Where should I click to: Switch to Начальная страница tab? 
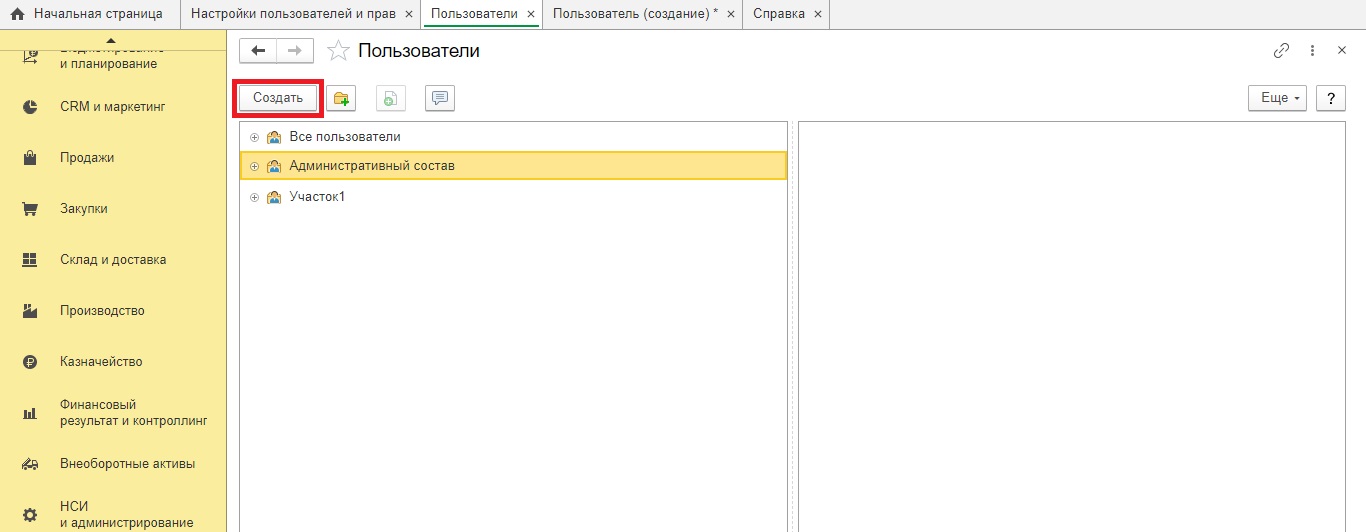point(90,14)
